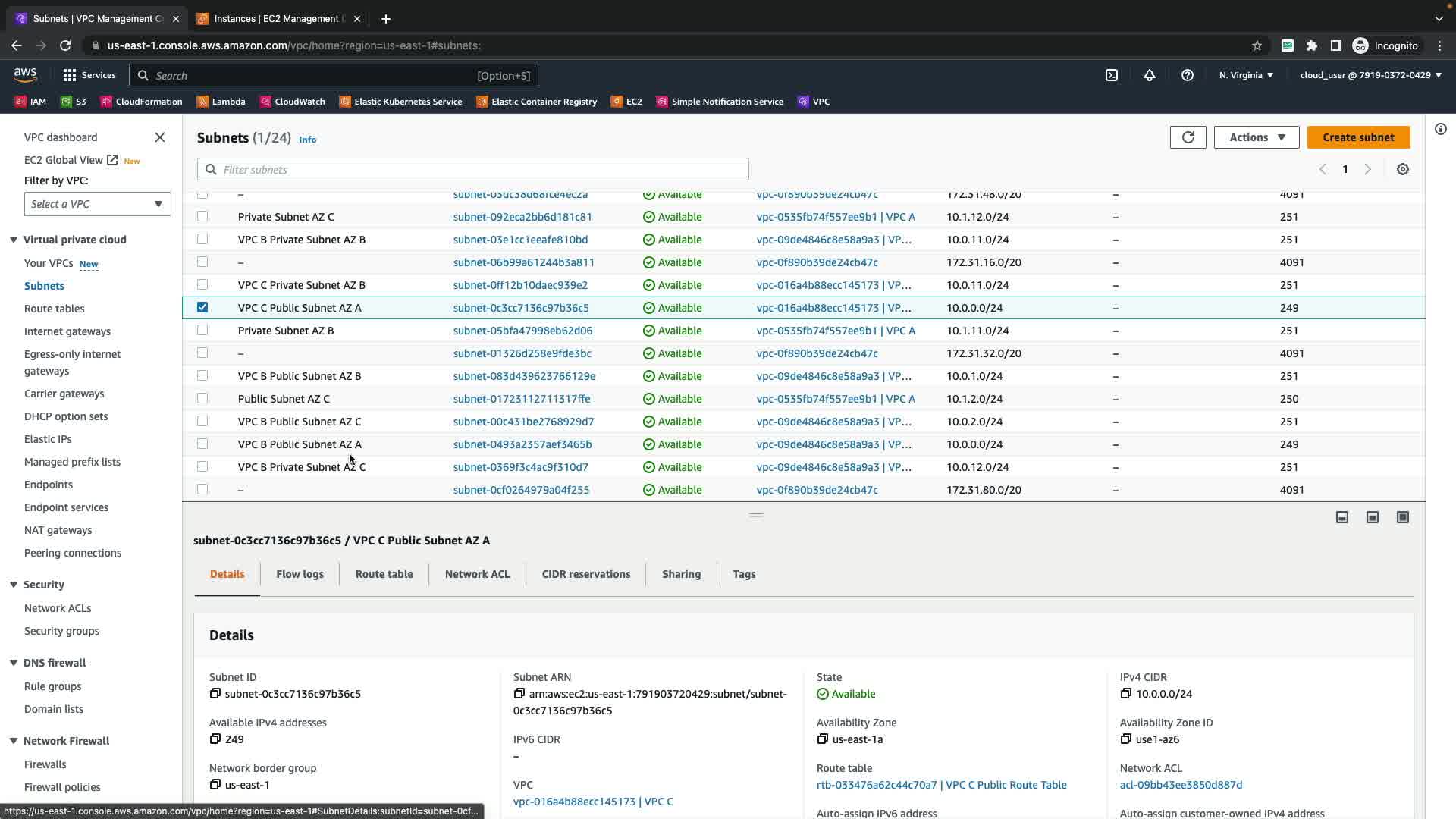Screen dimensions: 1456x819
Task: Check VPC B Public Subnet AZ C row
Action: coord(202,422)
